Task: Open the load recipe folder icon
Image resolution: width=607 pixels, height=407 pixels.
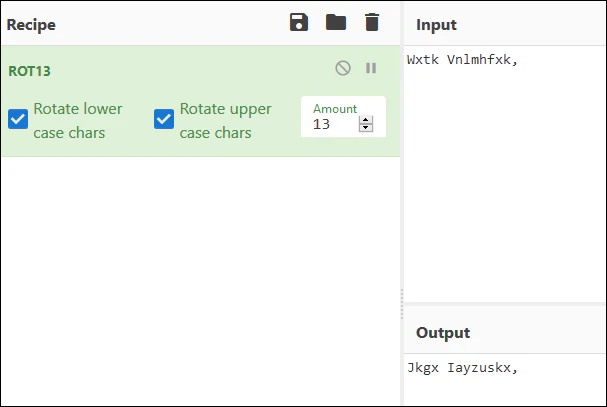Action: point(336,22)
